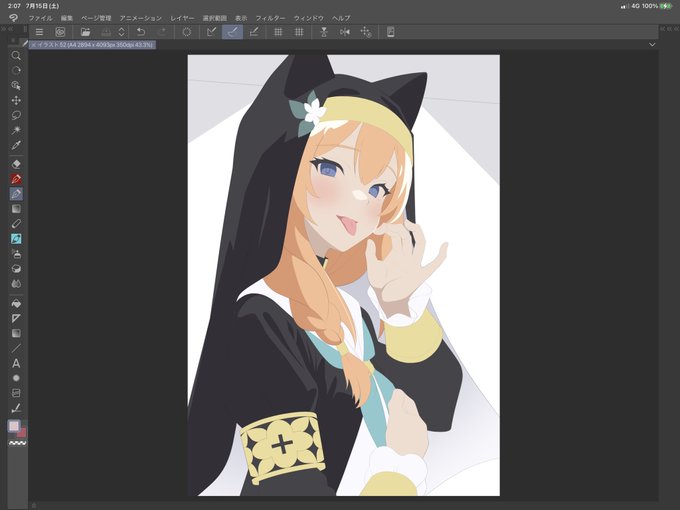The height and width of the screenshot is (510, 680).
Task: Toggle the first snap-to-ruler button
Action: coord(212,32)
